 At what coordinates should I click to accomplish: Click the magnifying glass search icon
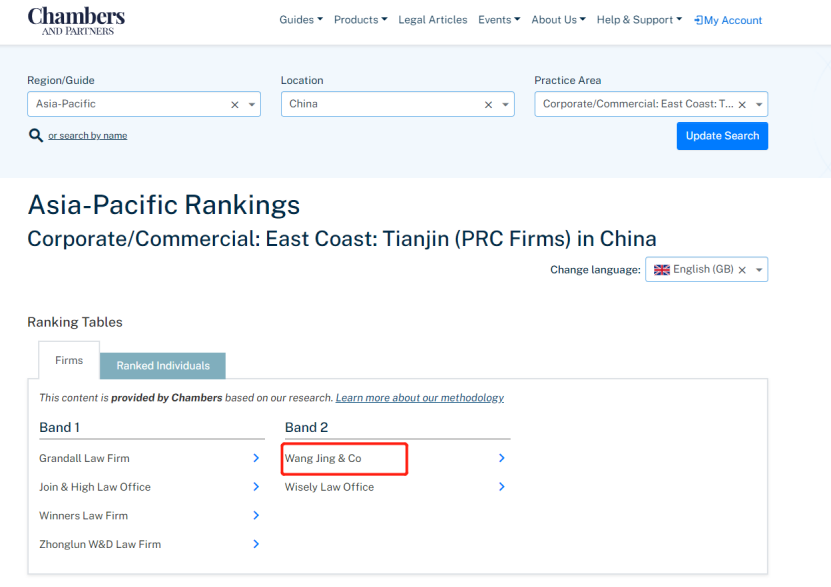[36, 135]
